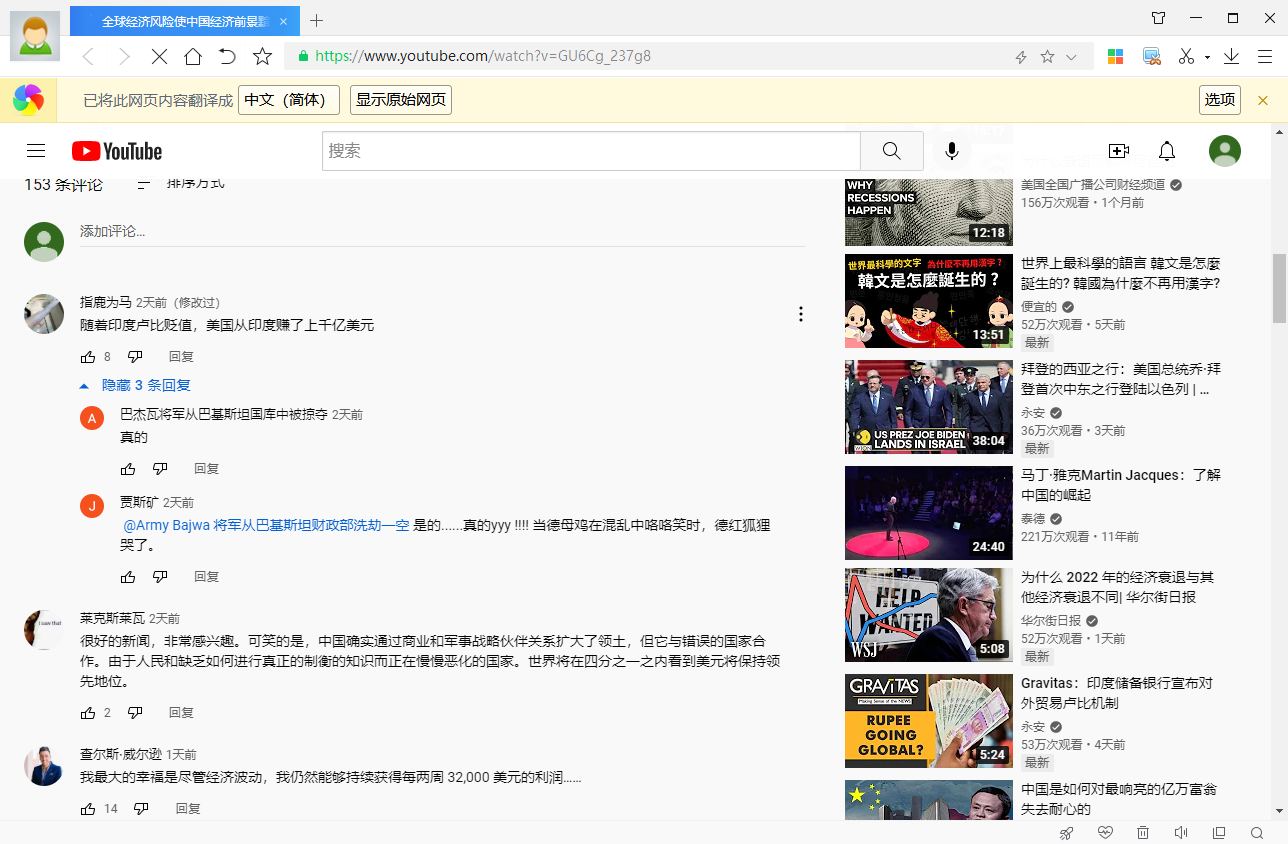Open the browser downloads arrow icon

click(1232, 56)
